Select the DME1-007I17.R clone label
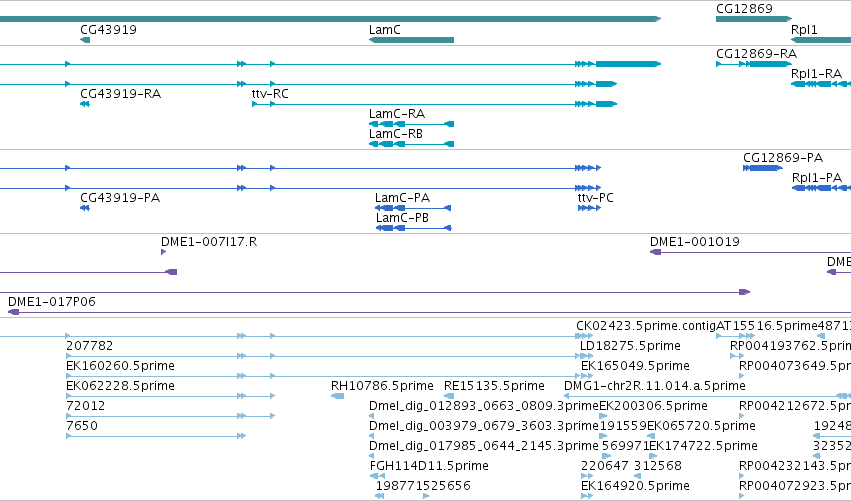851x501 pixels. 209,242
